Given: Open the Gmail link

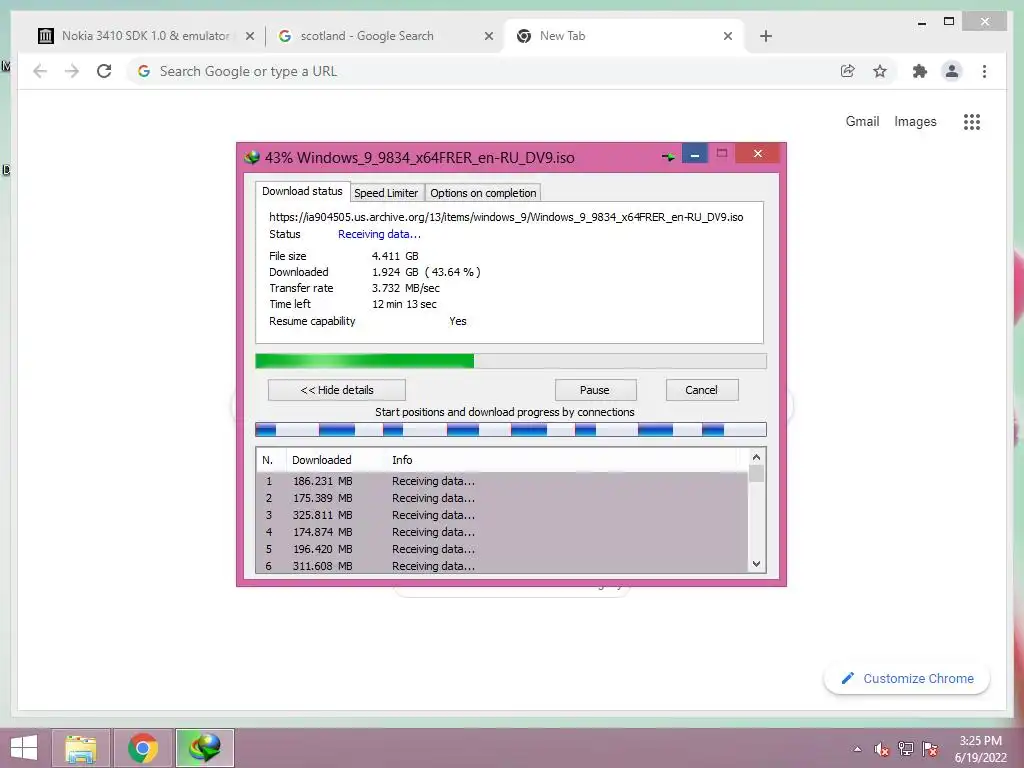Looking at the screenshot, I should pyautogui.click(x=862, y=121).
